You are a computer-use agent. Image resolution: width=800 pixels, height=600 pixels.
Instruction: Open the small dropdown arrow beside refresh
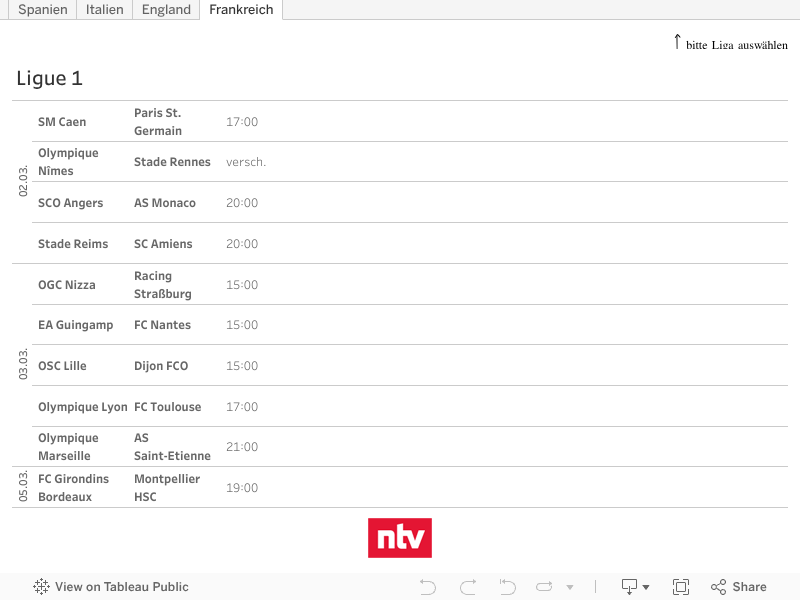570,587
